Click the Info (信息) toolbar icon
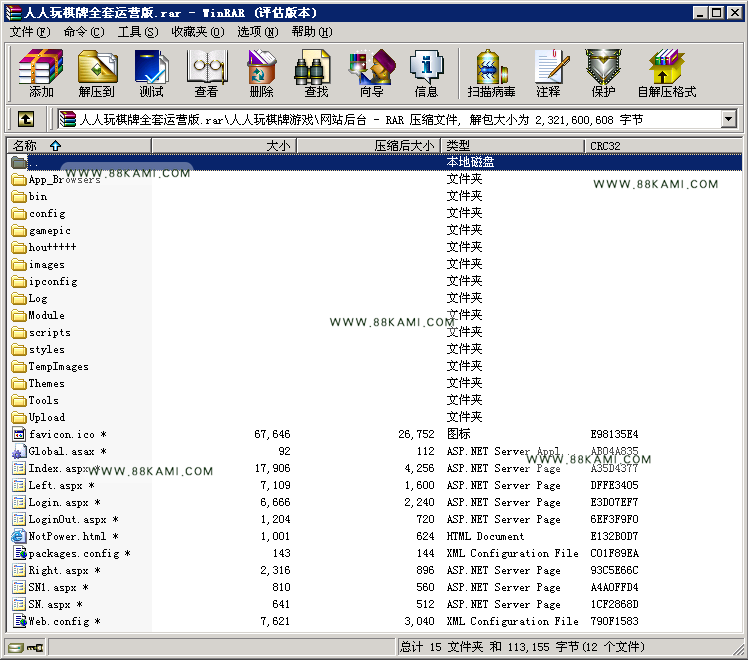 coord(426,73)
